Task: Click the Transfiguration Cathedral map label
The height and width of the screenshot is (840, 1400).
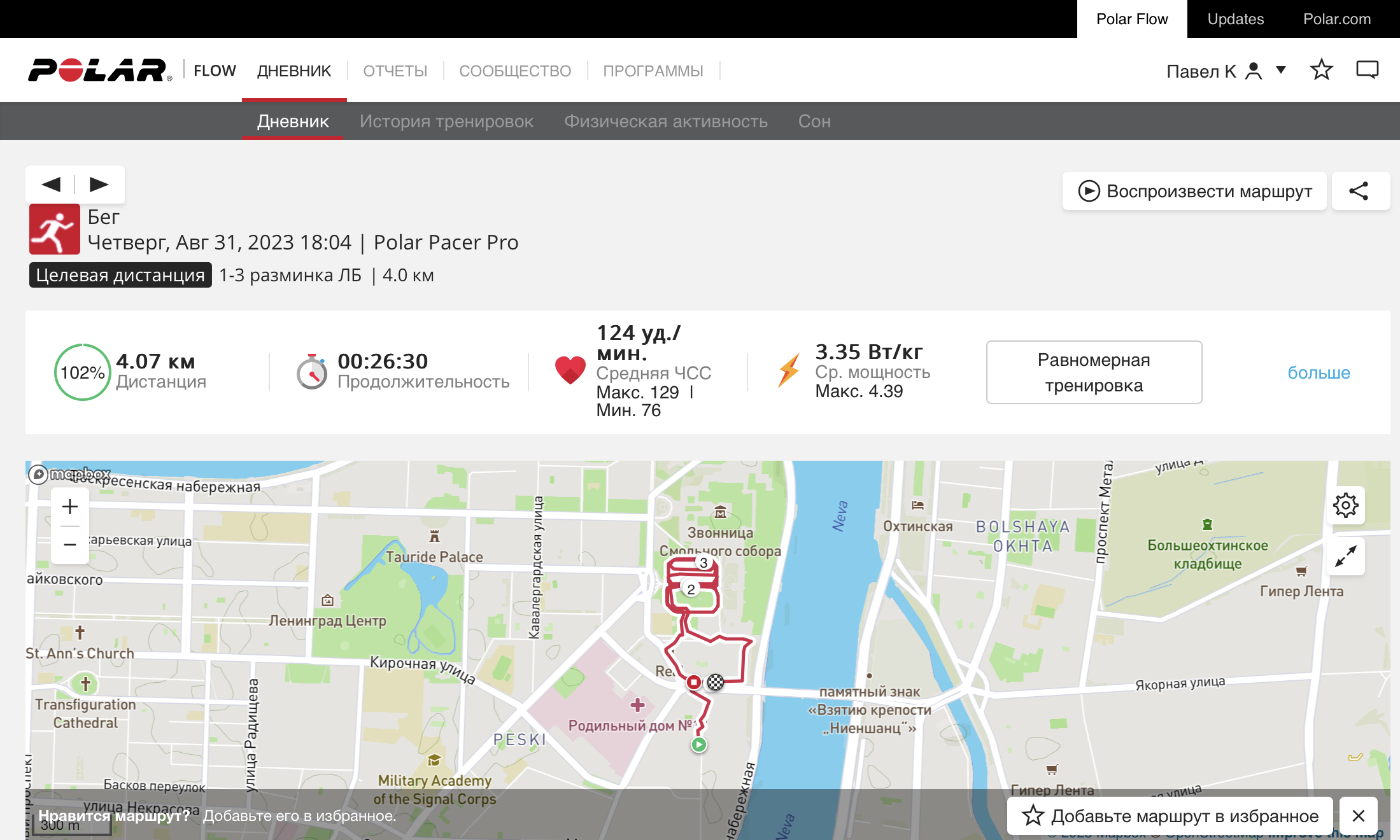Action: [x=85, y=713]
